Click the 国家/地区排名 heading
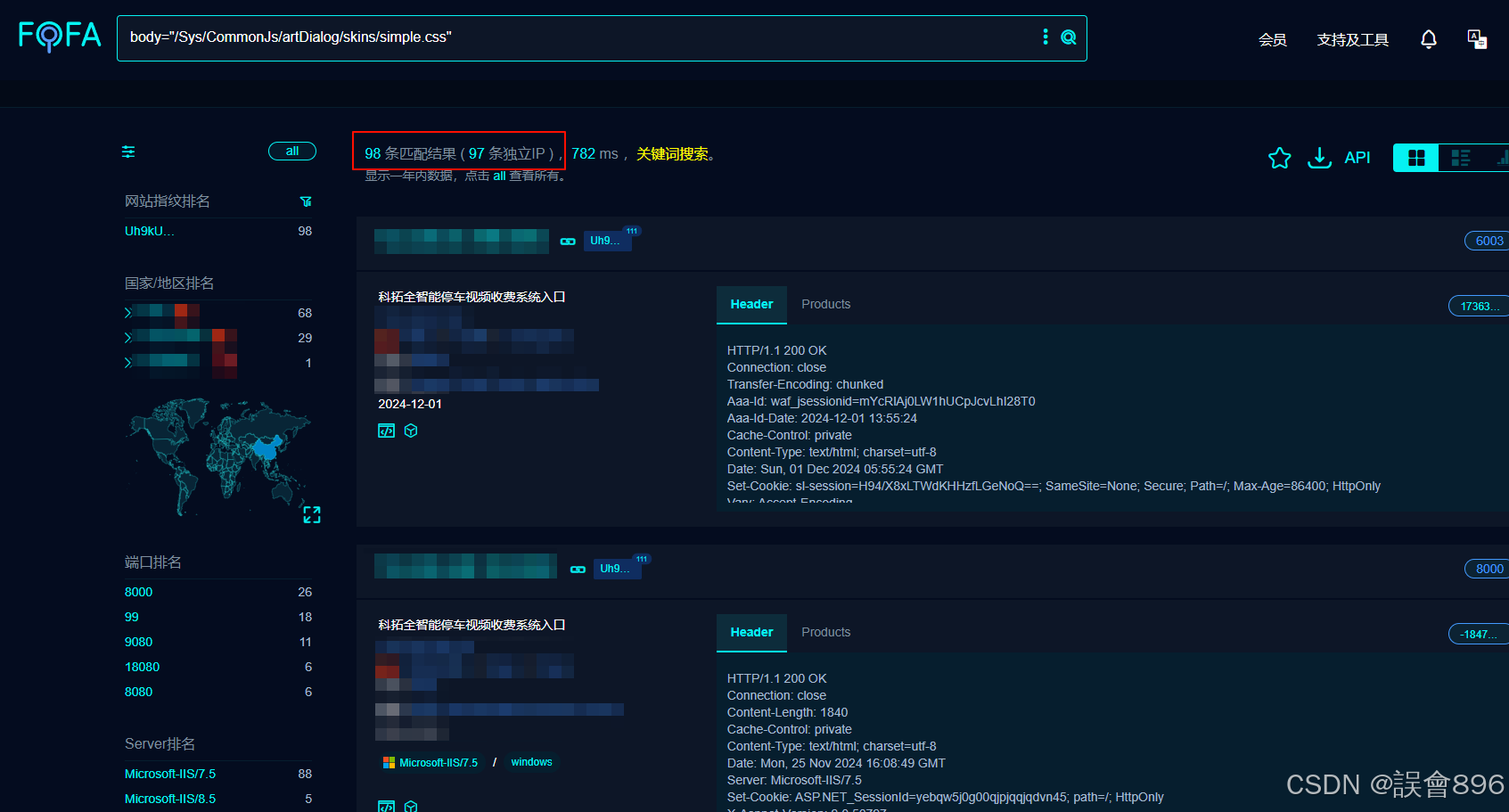Viewport: 1509px width, 812px height. pyautogui.click(x=169, y=283)
